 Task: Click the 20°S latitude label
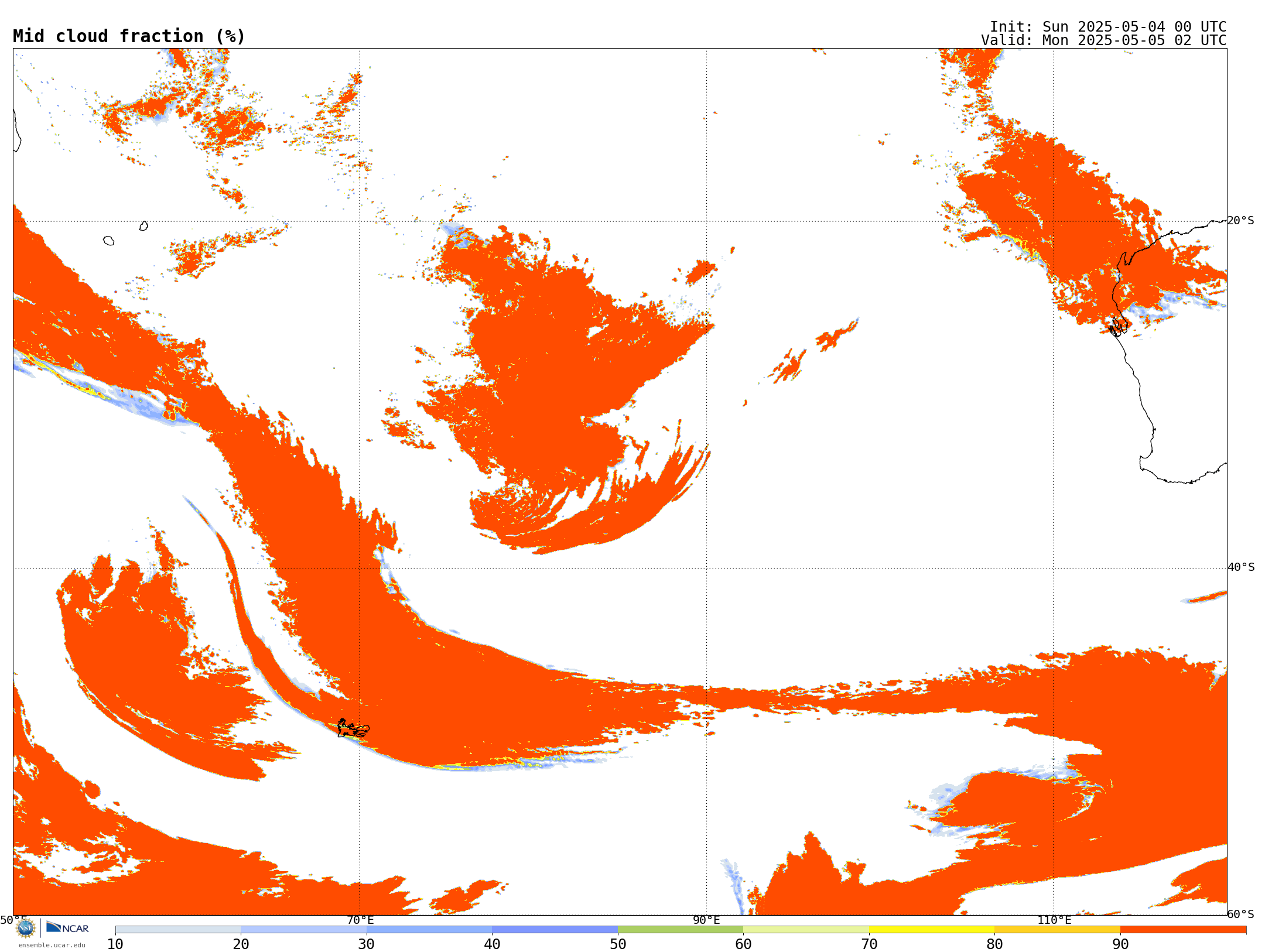pyautogui.click(x=1241, y=221)
